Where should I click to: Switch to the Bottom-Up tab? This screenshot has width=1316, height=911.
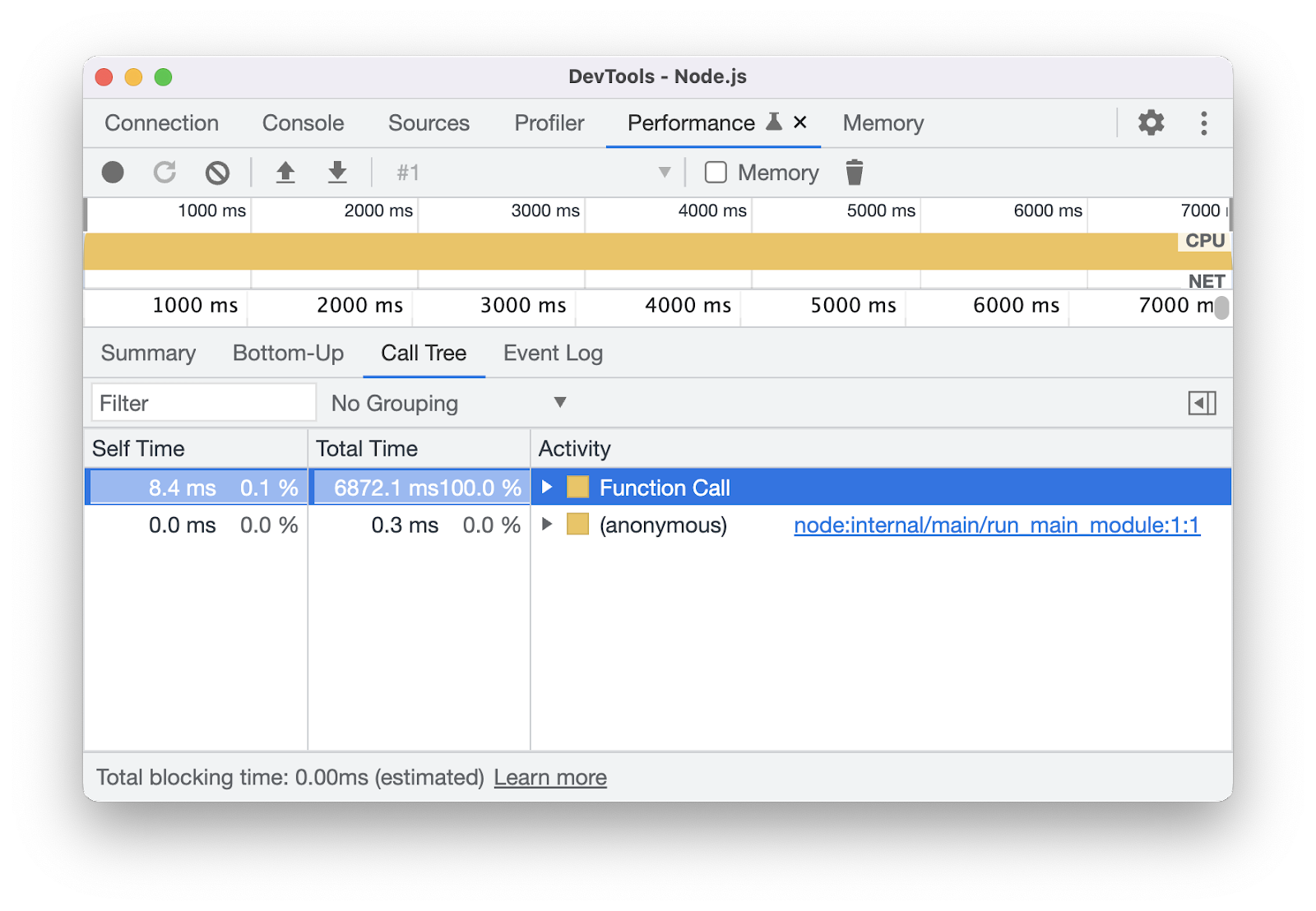point(288,354)
